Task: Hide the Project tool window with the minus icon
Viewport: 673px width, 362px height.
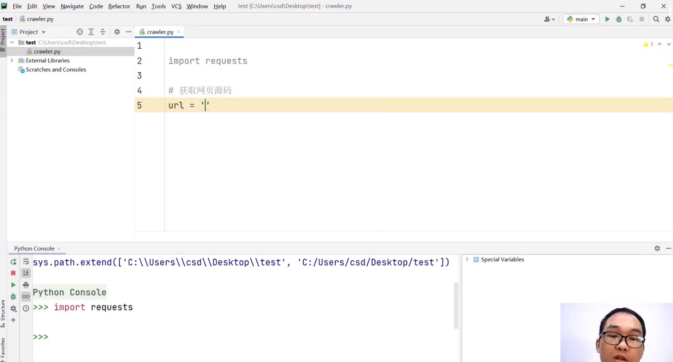Action: (128, 32)
